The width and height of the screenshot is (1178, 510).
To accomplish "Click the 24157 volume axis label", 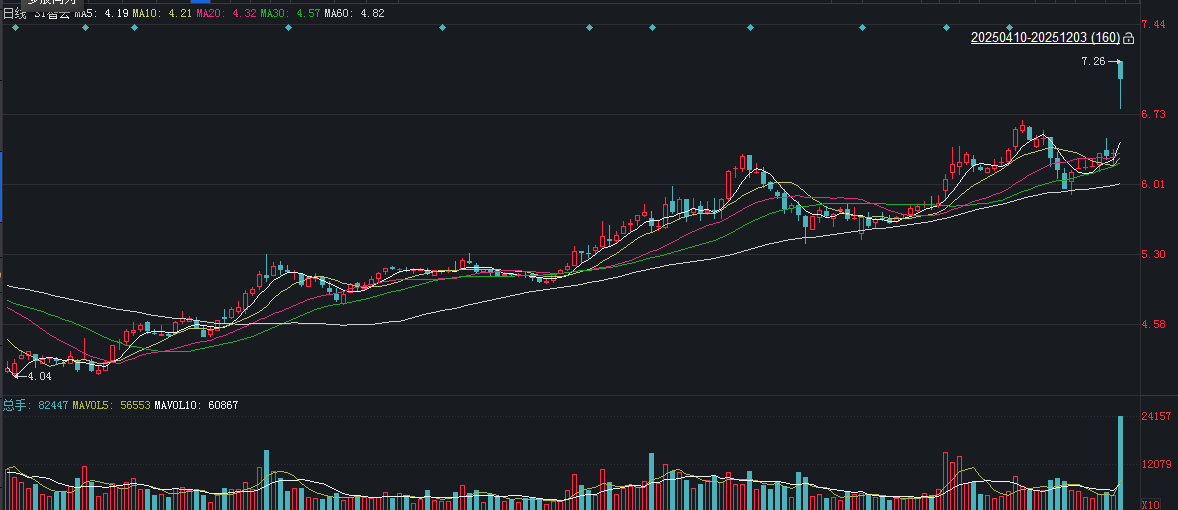I will (1157, 415).
